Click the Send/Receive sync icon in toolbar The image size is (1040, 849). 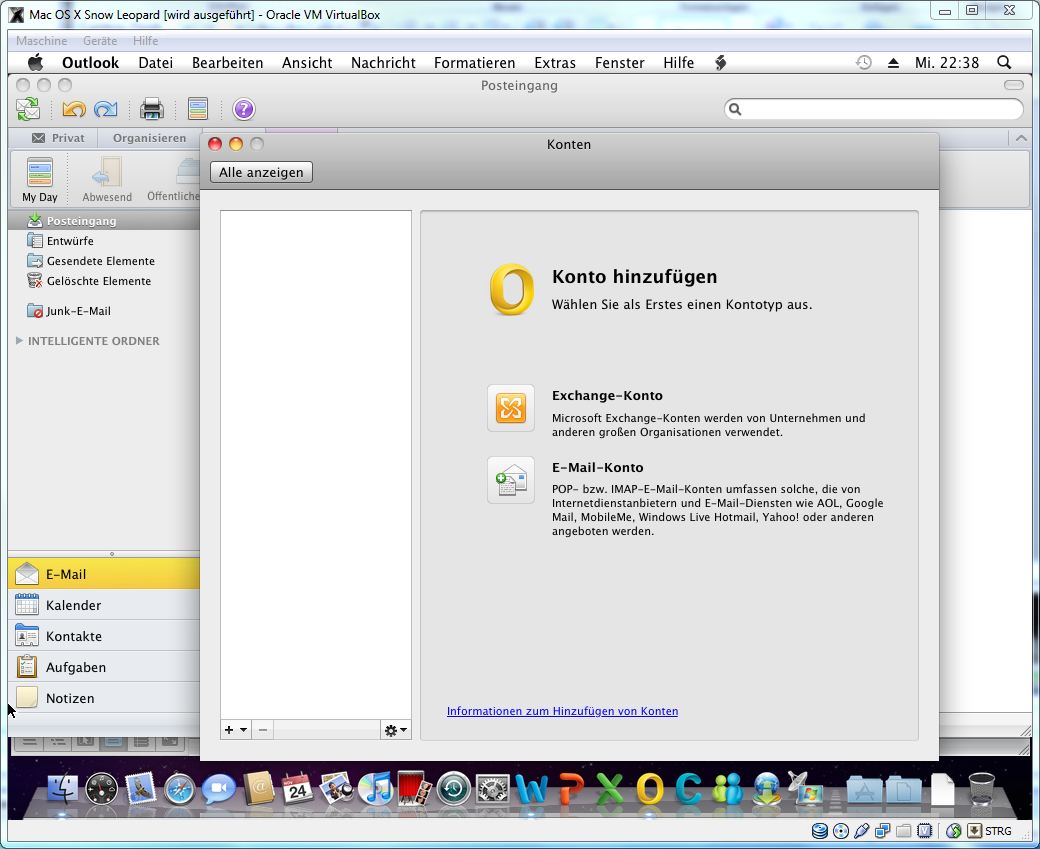click(x=28, y=109)
